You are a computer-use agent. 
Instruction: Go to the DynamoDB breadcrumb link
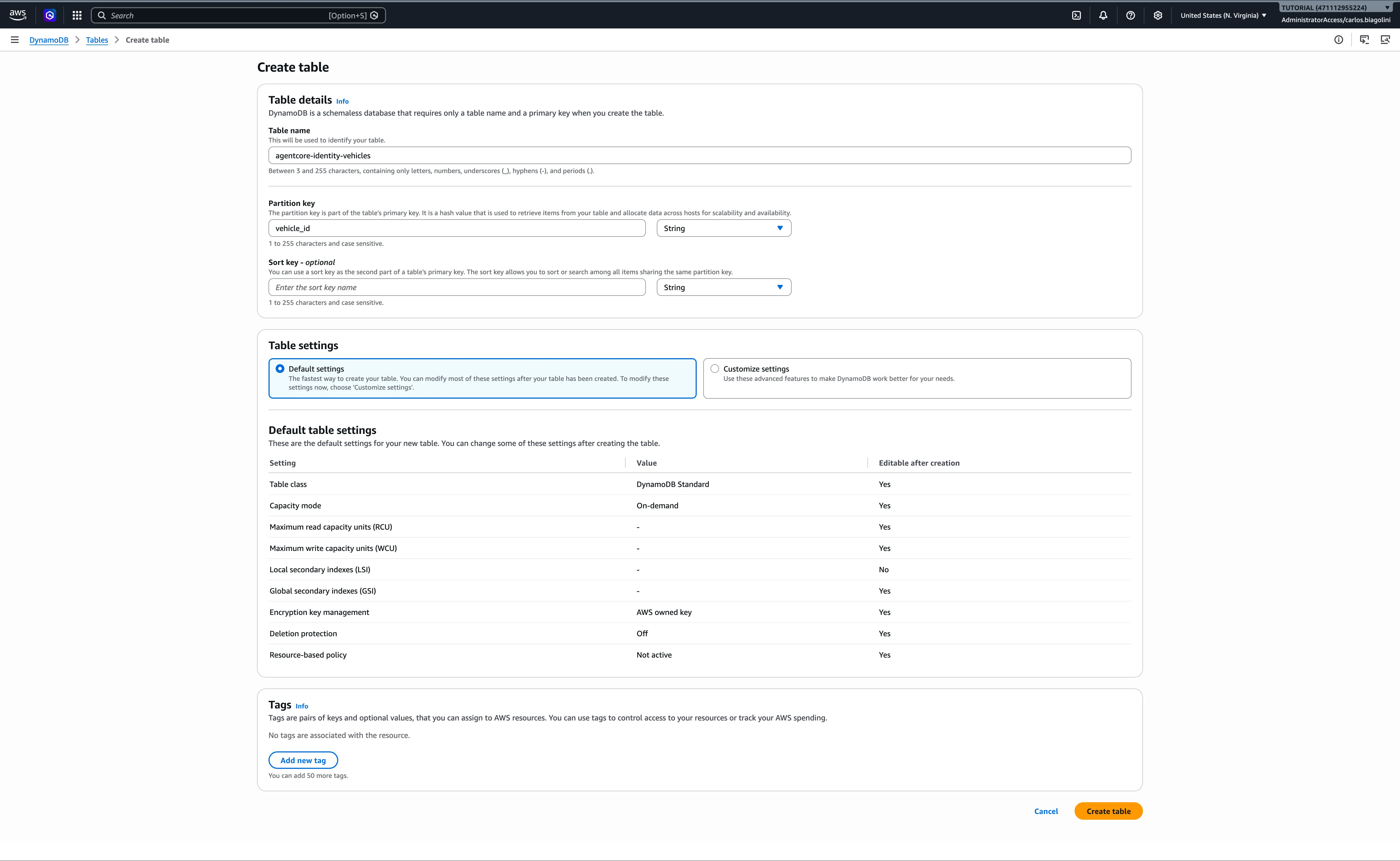(x=49, y=40)
